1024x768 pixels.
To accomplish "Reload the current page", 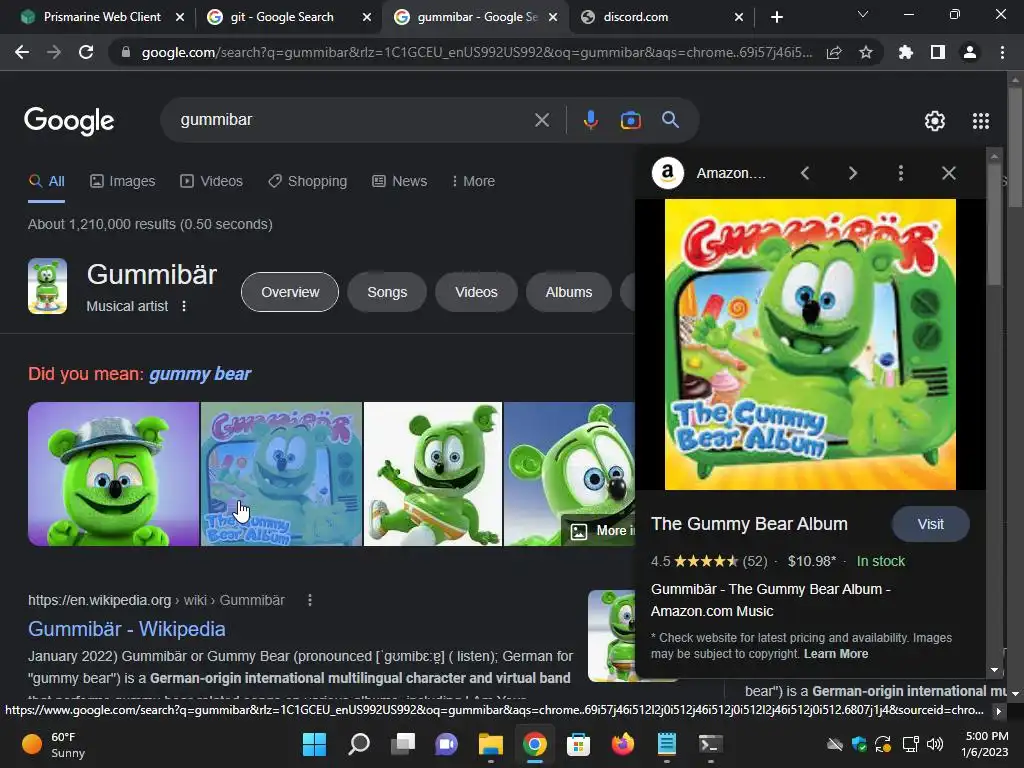I will (86, 52).
